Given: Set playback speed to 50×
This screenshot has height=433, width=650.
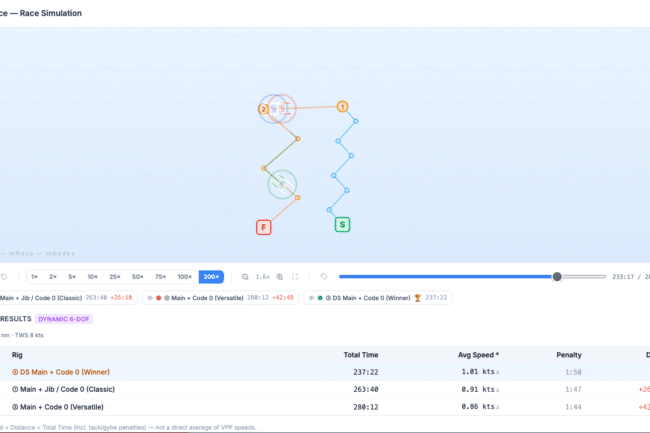Looking at the screenshot, I should (138, 277).
